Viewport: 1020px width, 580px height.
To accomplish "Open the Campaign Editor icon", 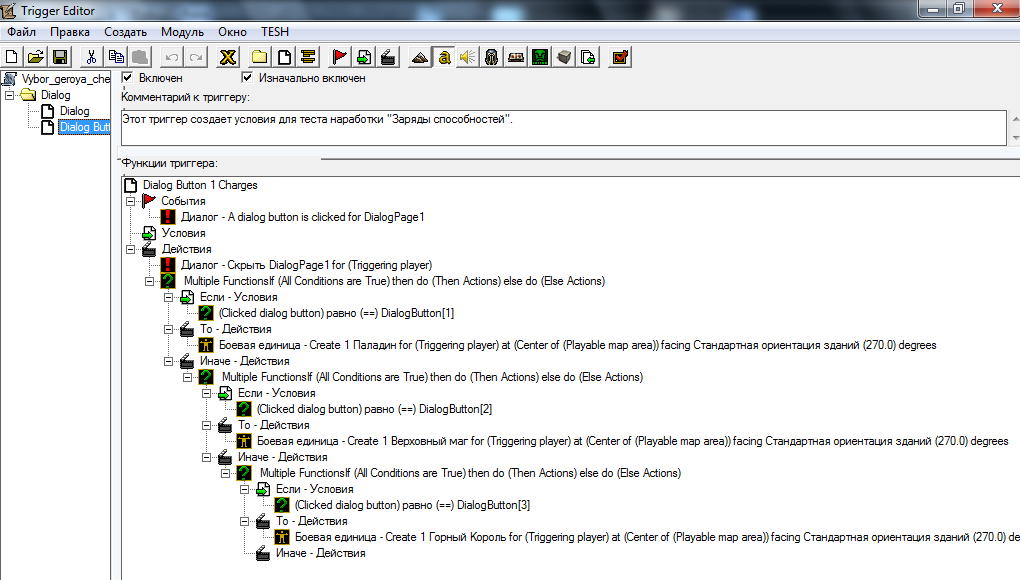I will [516, 57].
